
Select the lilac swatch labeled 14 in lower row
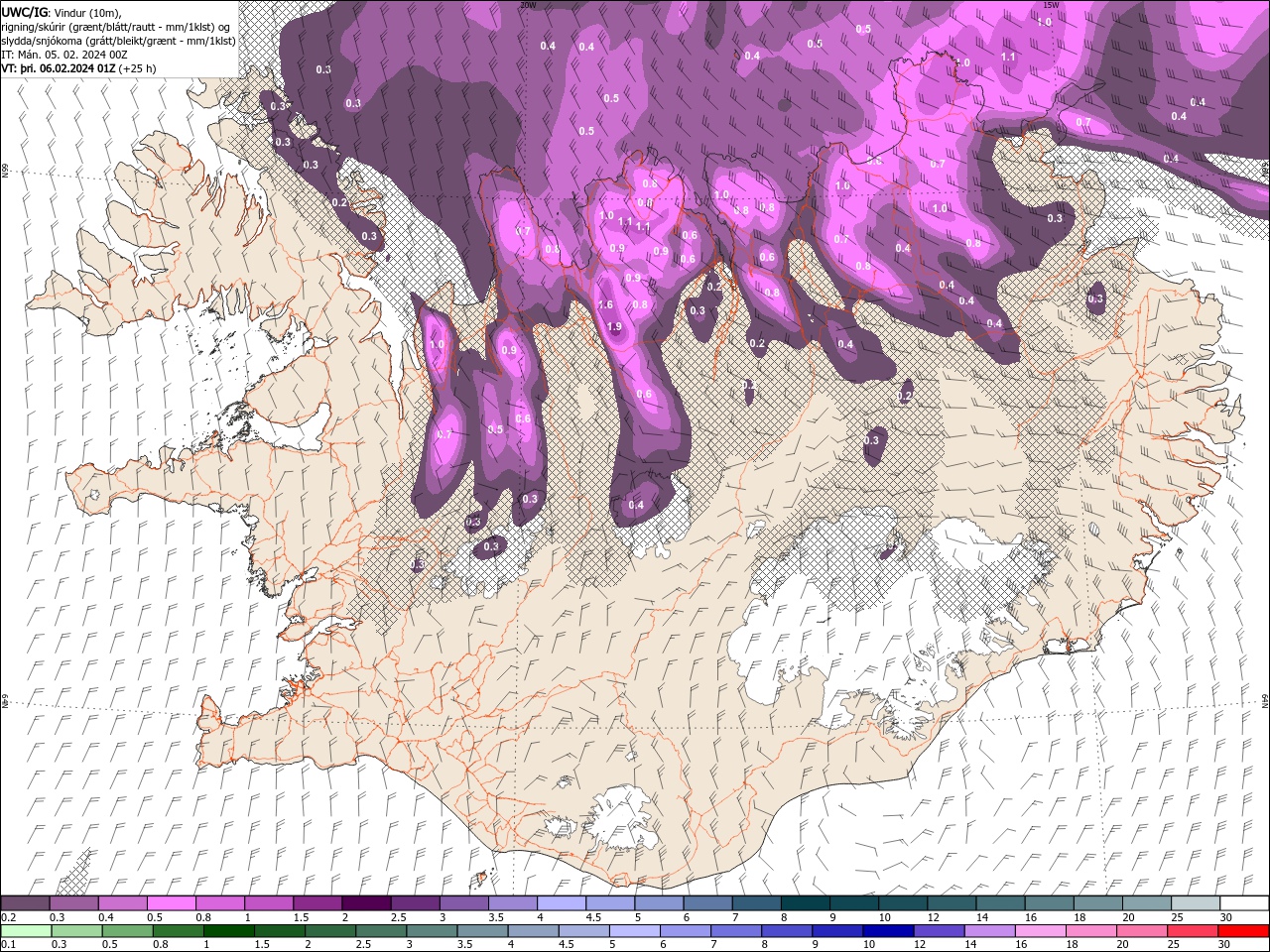989,931
